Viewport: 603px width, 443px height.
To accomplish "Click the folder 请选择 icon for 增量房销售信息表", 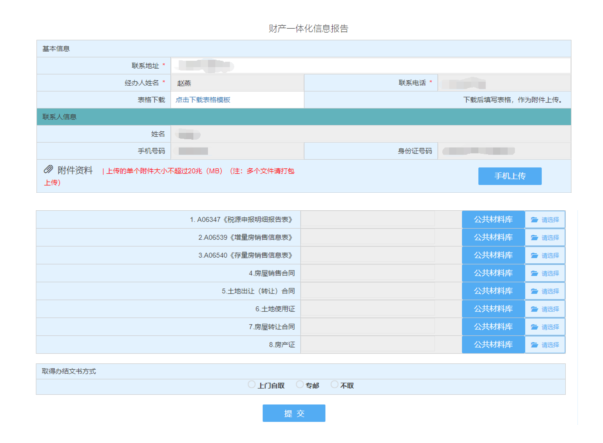I will (535, 237).
